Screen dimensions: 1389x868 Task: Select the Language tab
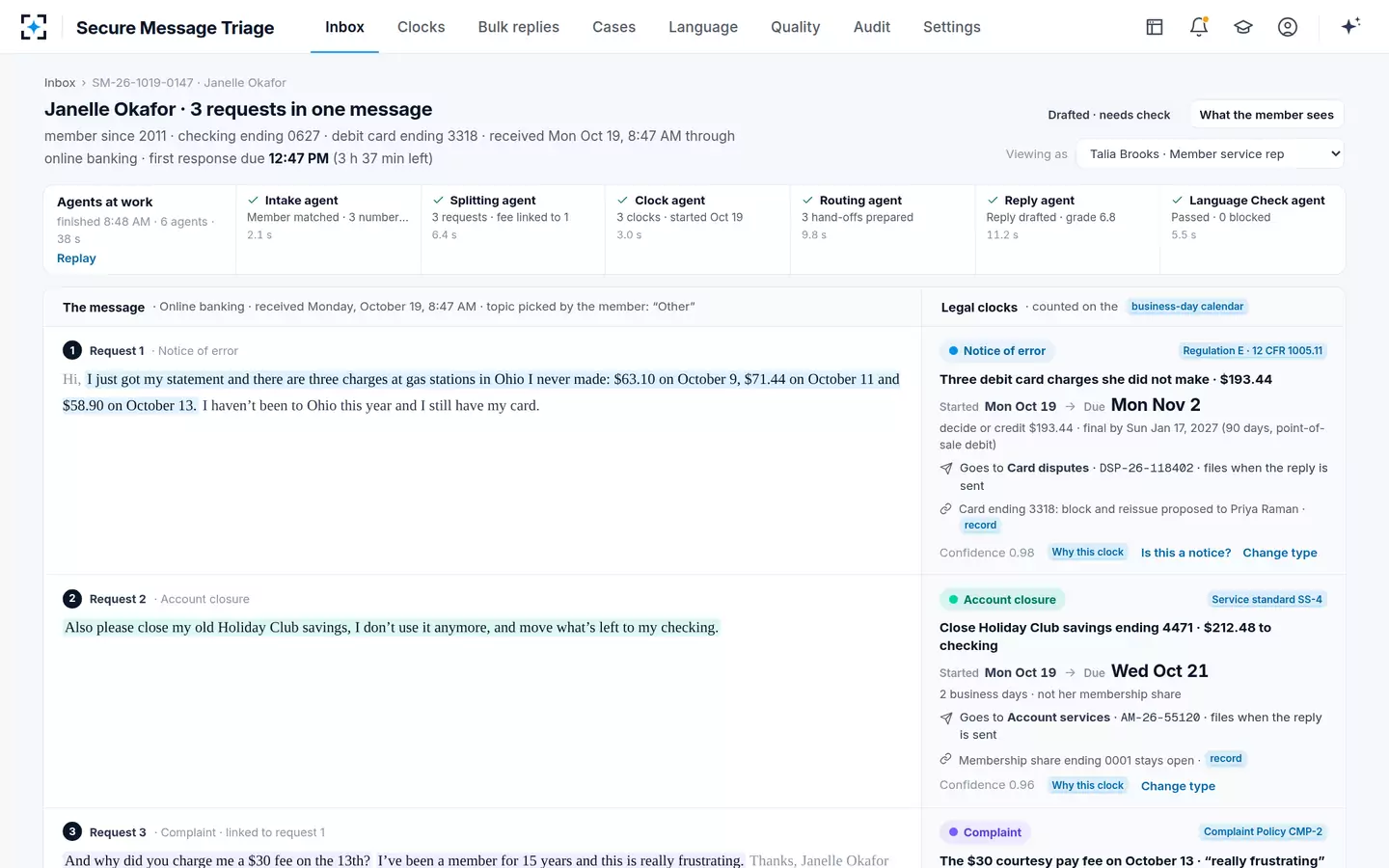point(703,27)
